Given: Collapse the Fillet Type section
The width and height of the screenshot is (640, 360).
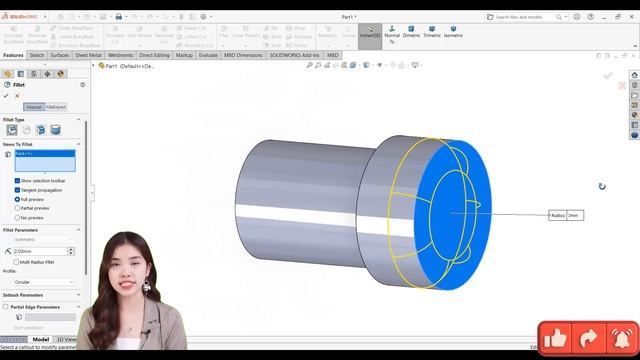Looking at the screenshot, I should pos(78,120).
